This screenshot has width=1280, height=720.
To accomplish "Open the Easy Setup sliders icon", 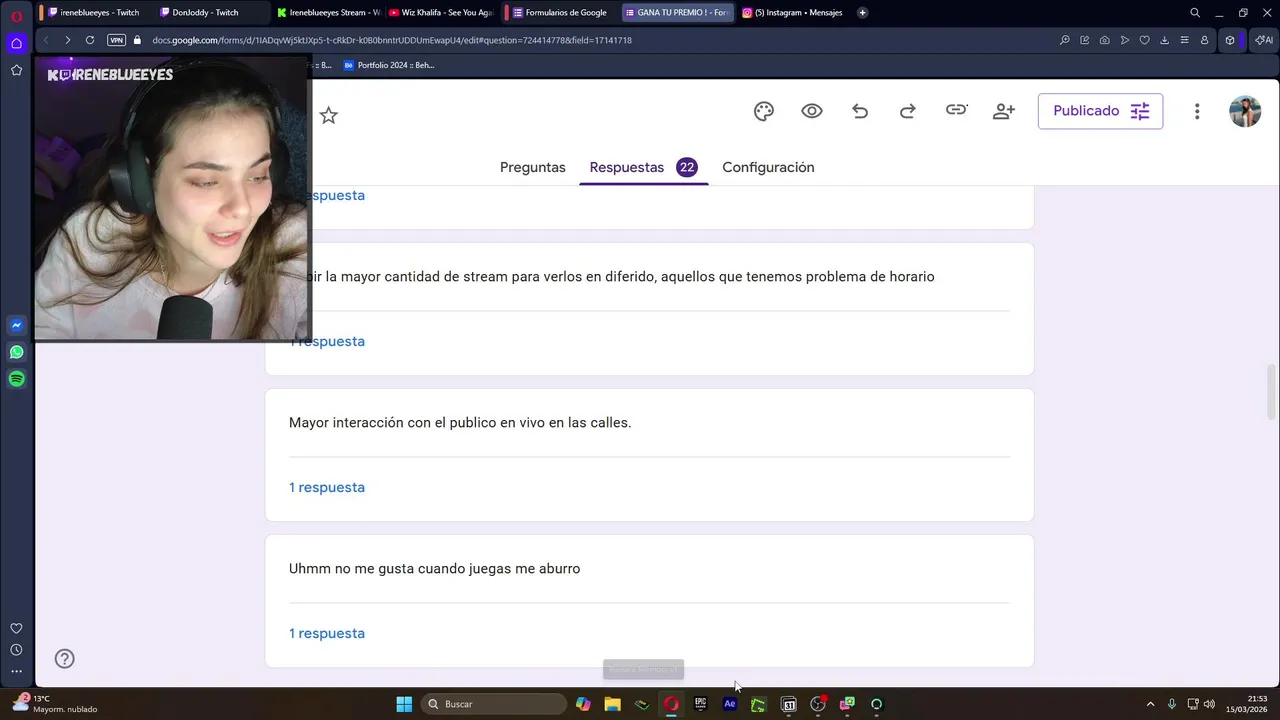I will tap(1184, 40).
